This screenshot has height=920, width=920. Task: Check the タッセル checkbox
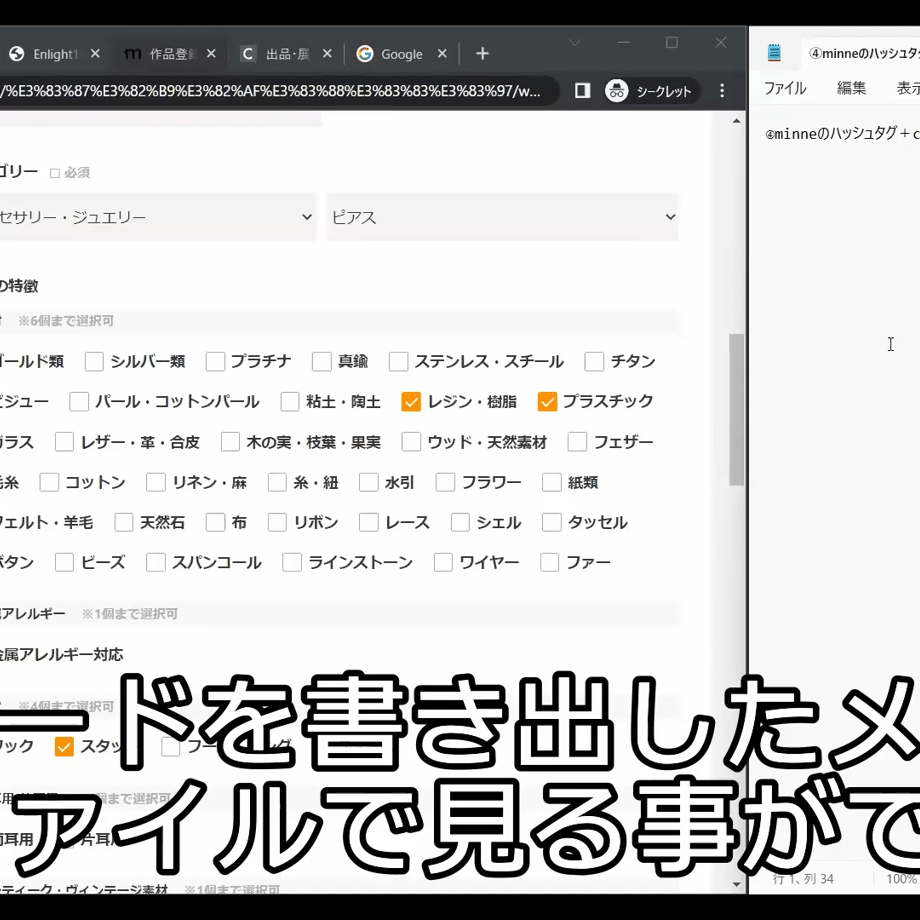click(x=552, y=522)
